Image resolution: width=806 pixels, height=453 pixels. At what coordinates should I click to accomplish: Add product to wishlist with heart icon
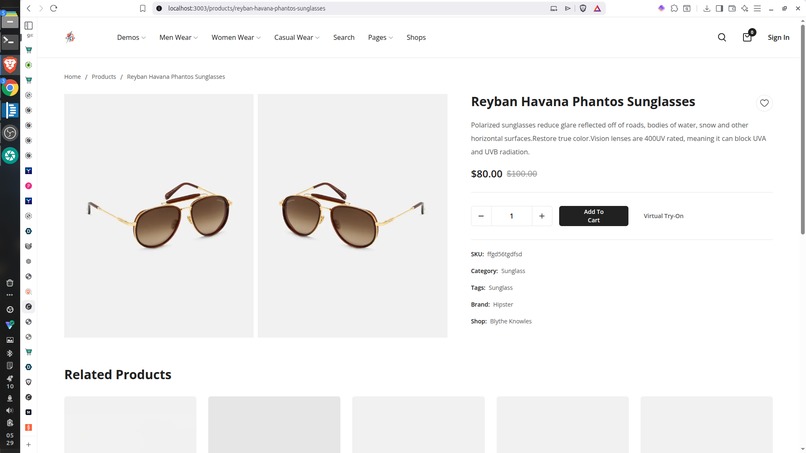tap(764, 103)
